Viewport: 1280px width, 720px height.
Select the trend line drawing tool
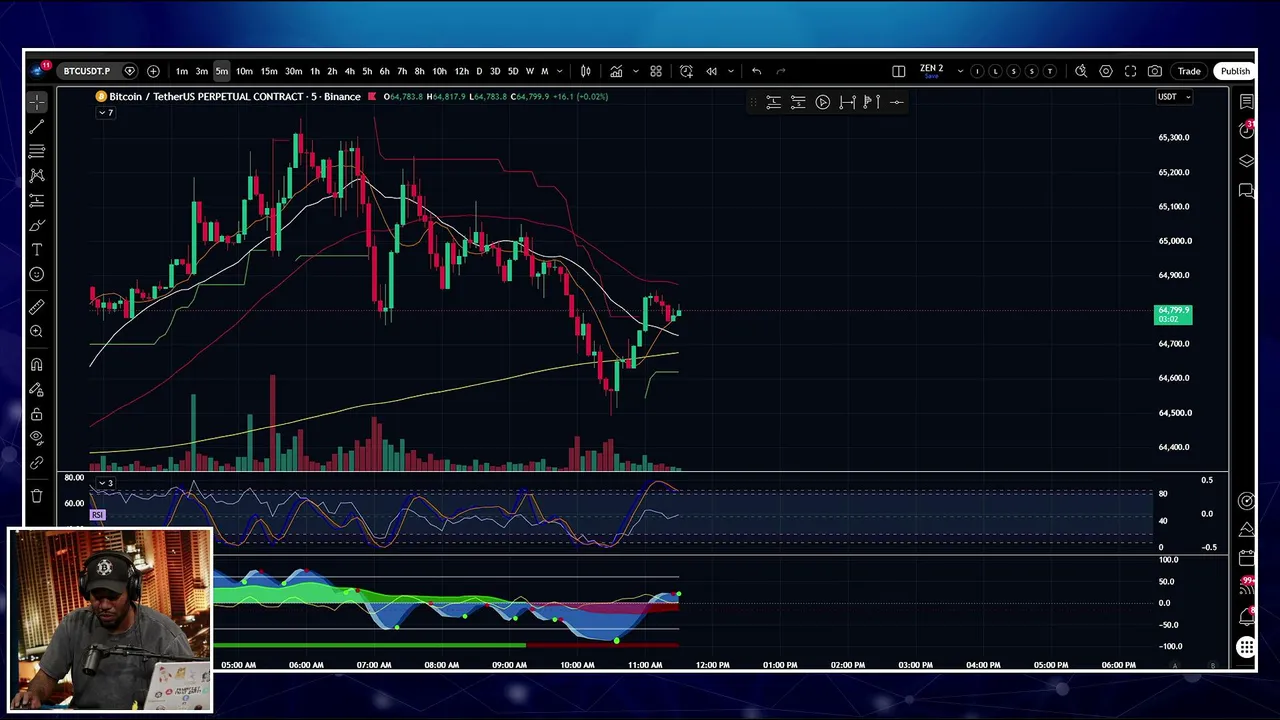tap(37, 127)
